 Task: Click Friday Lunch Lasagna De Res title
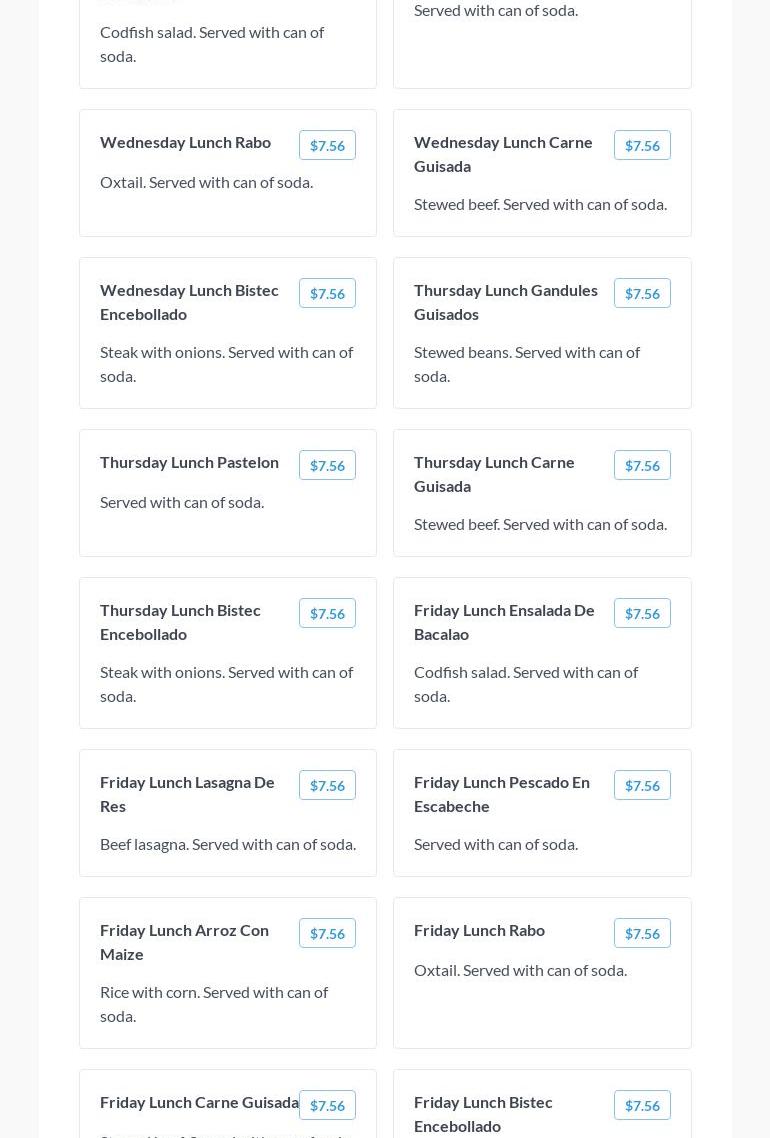[188, 794]
